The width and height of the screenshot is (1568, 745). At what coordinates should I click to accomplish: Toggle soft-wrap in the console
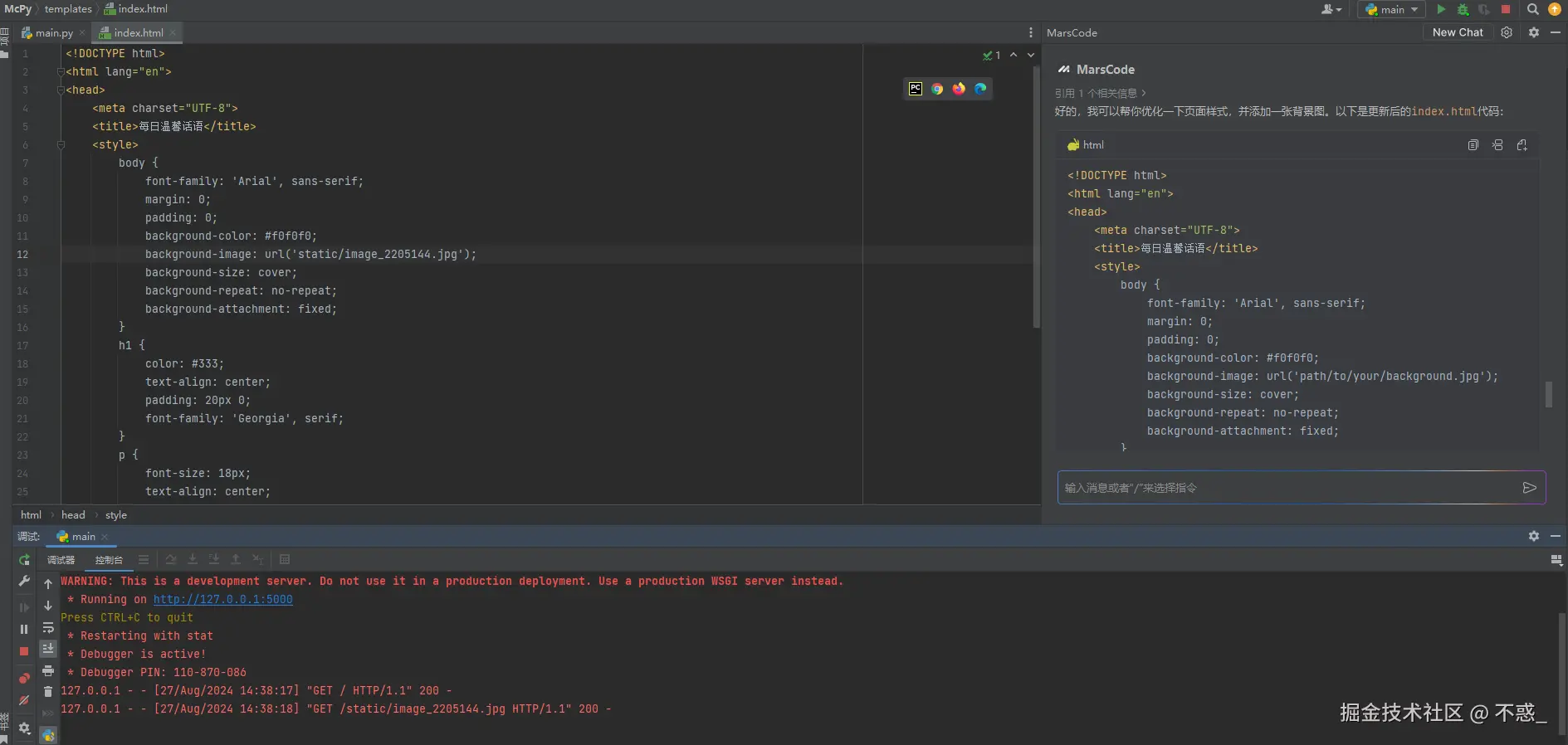tap(48, 628)
